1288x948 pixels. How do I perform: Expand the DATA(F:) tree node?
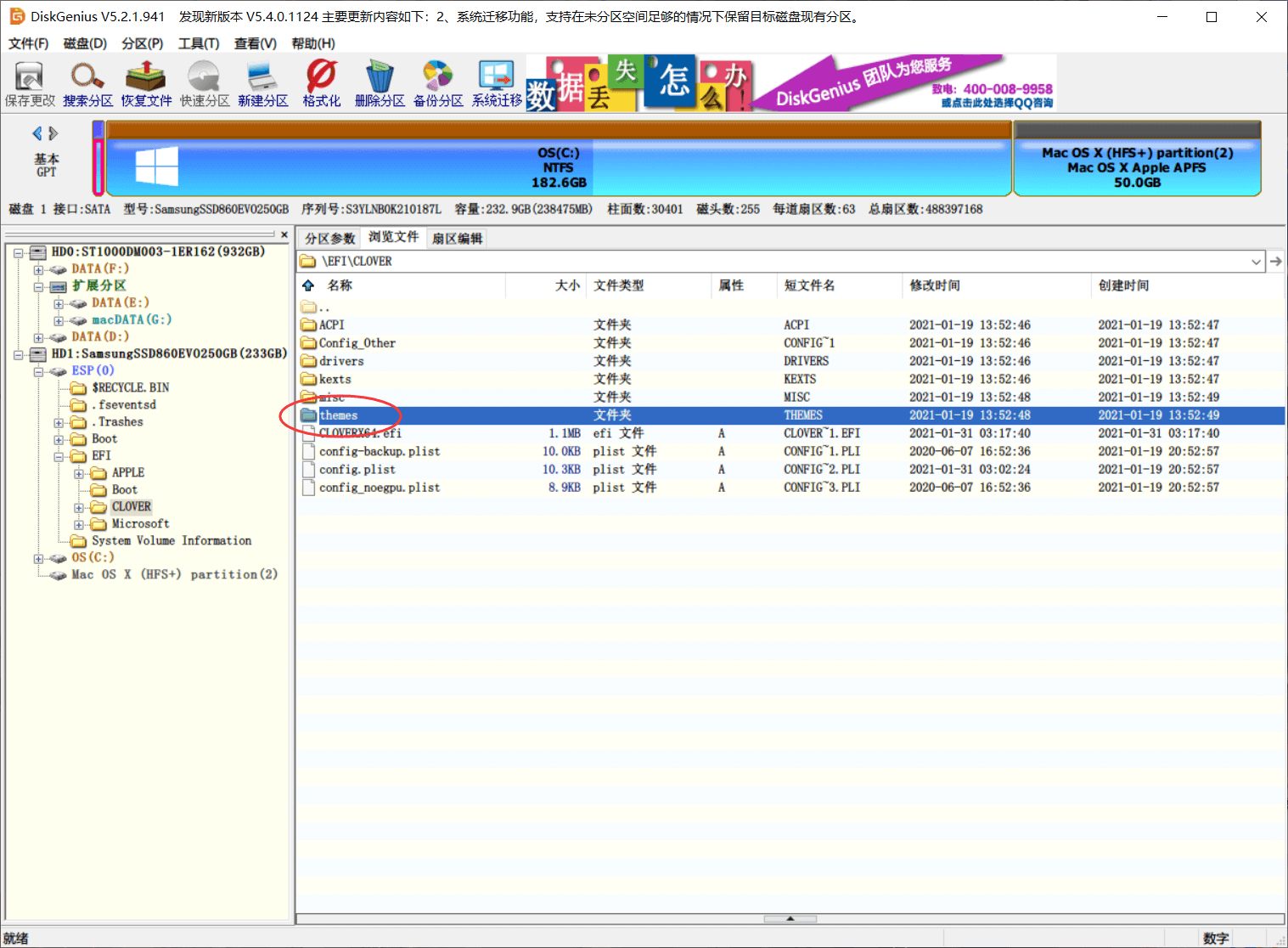click(38, 269)
